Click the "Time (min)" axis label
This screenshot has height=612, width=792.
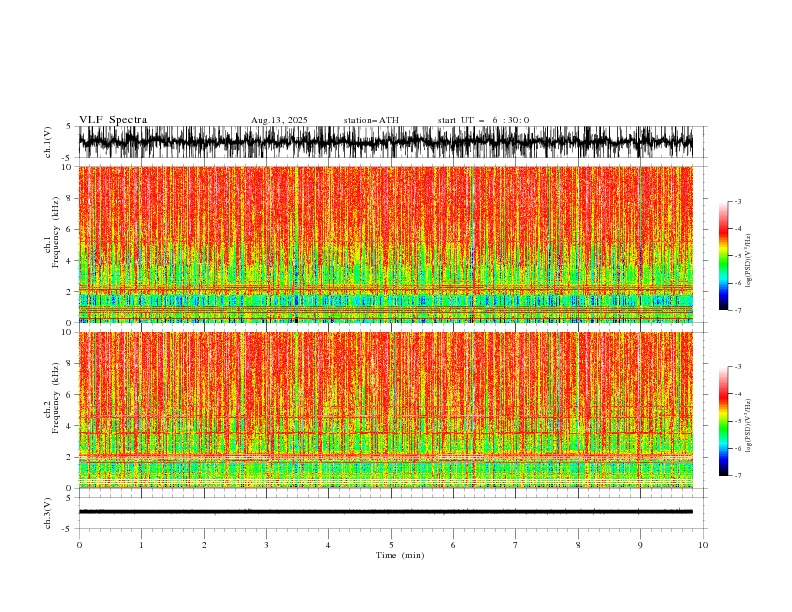(x=400, y=555)
